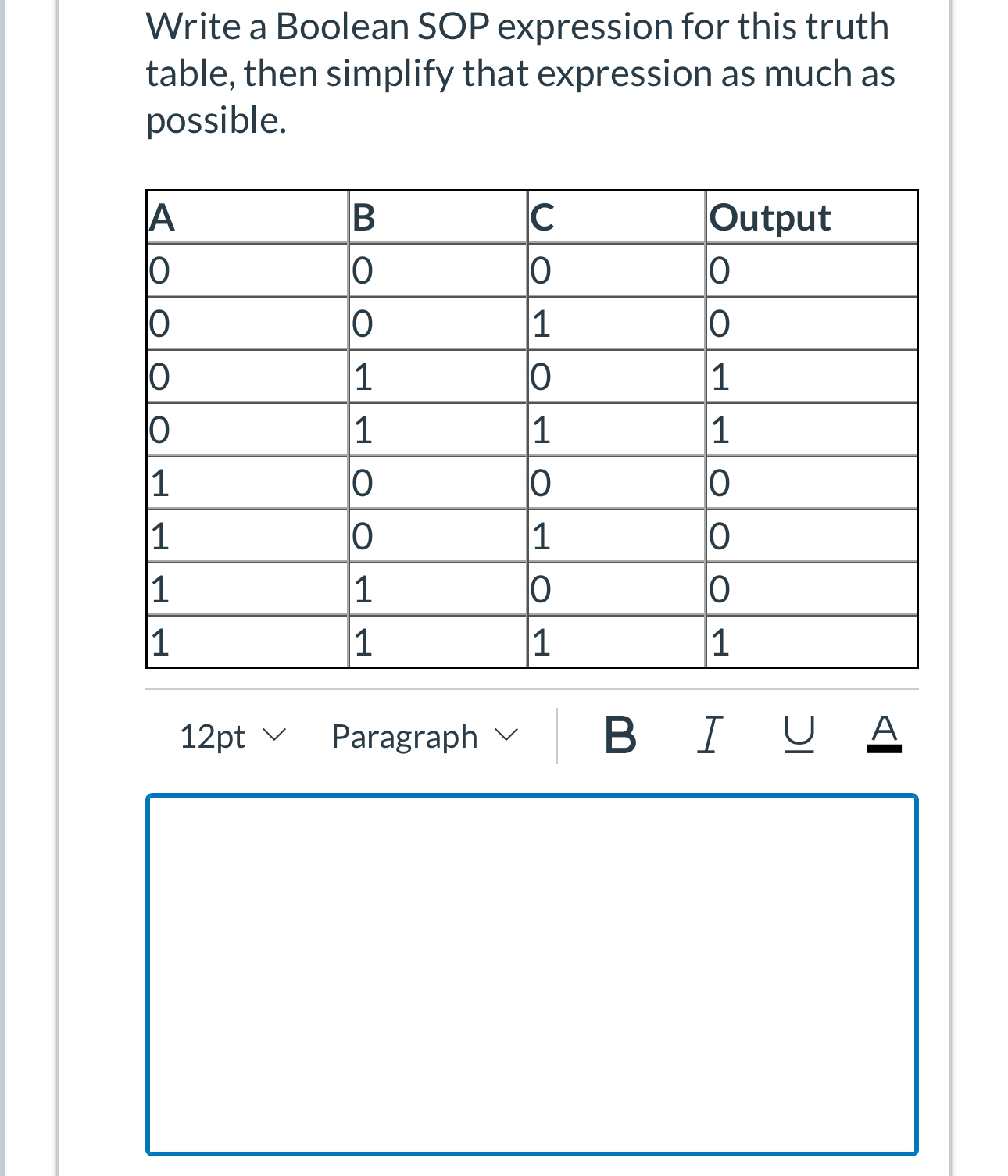
Task: Open the 12pt font size dropdown
Action: (231, 735)
